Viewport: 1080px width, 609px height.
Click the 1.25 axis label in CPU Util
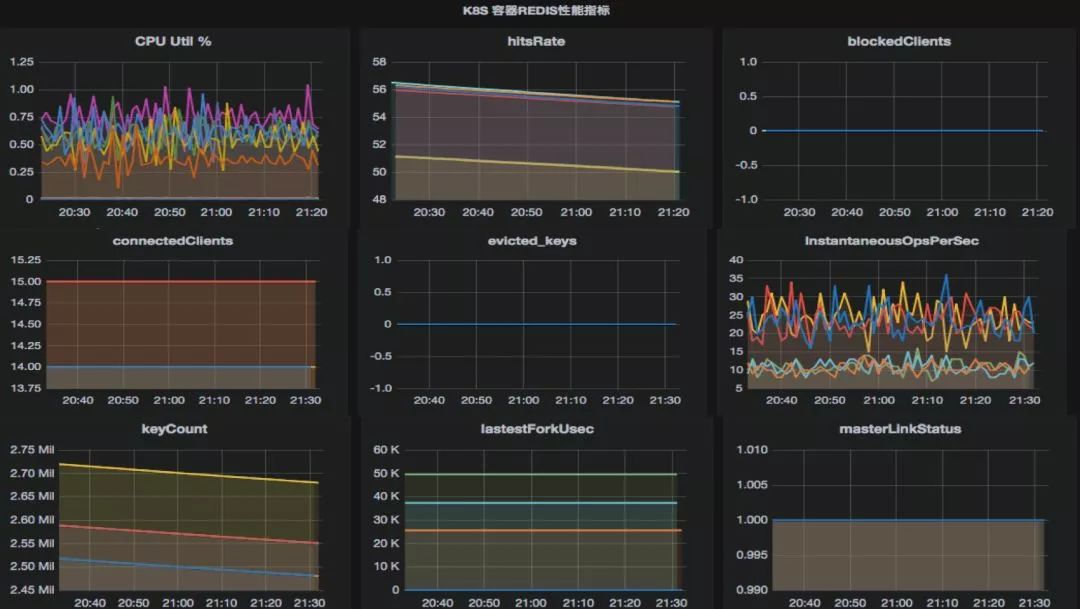coord(21,62)
